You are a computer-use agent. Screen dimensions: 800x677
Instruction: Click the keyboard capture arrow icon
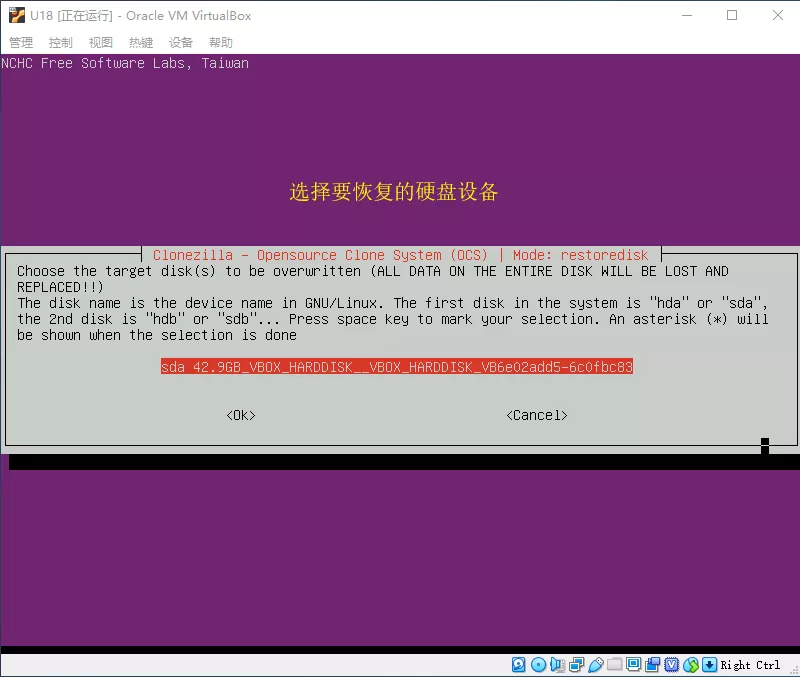click(710, 665)
